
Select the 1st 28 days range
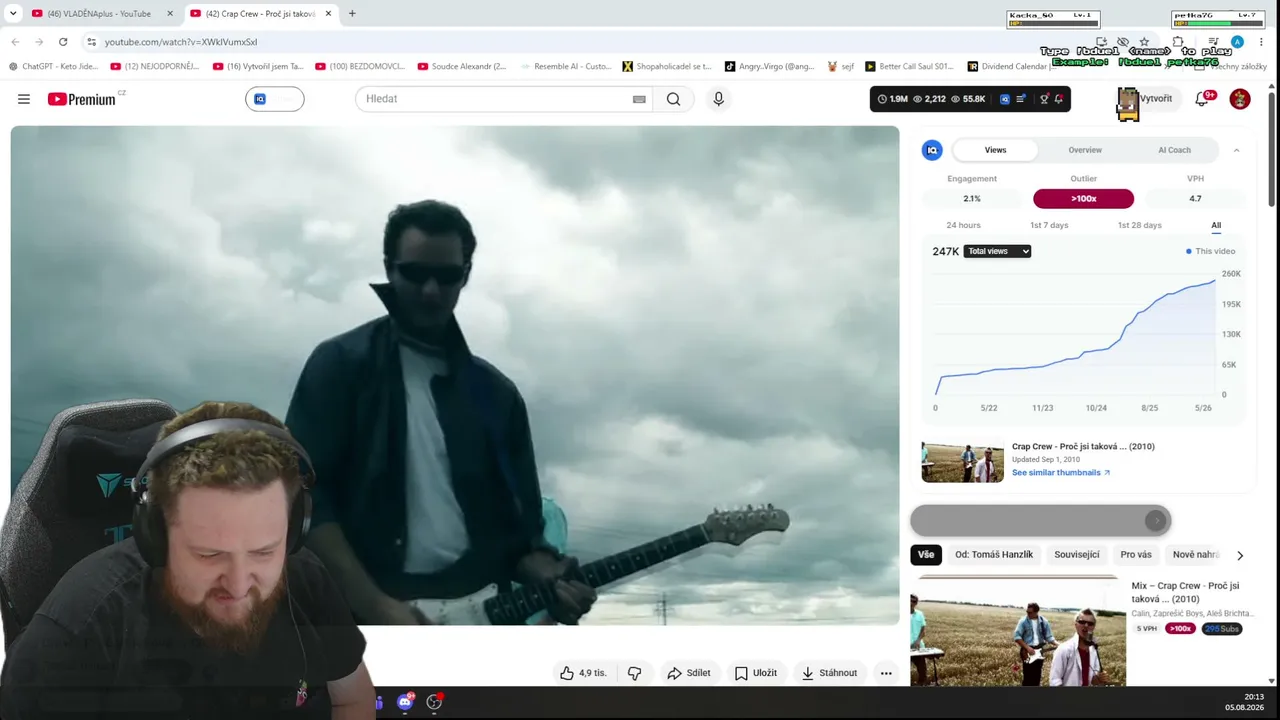(x=1139, y=225)
